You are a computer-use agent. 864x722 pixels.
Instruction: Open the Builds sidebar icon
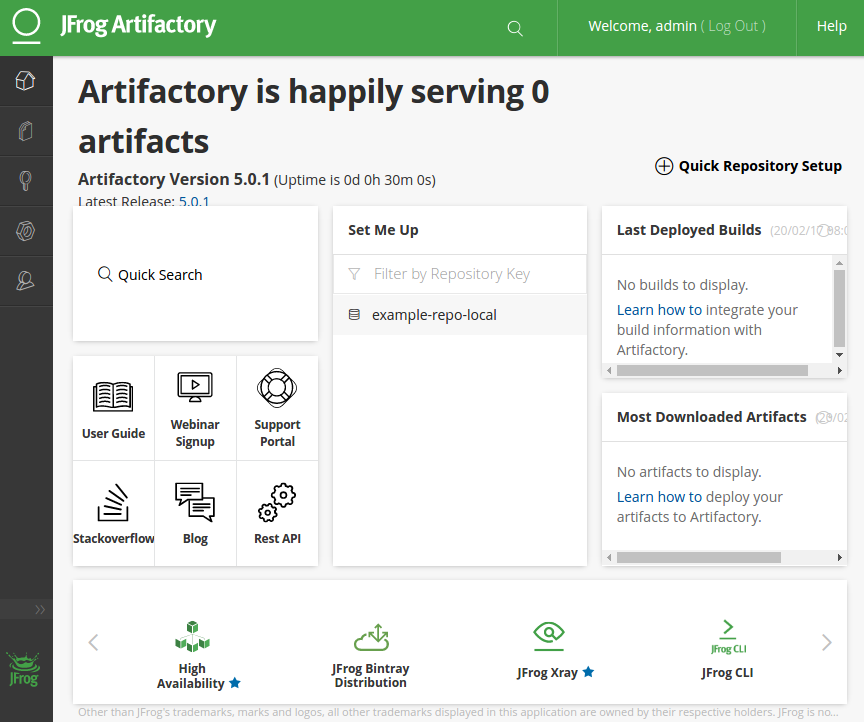25,231
